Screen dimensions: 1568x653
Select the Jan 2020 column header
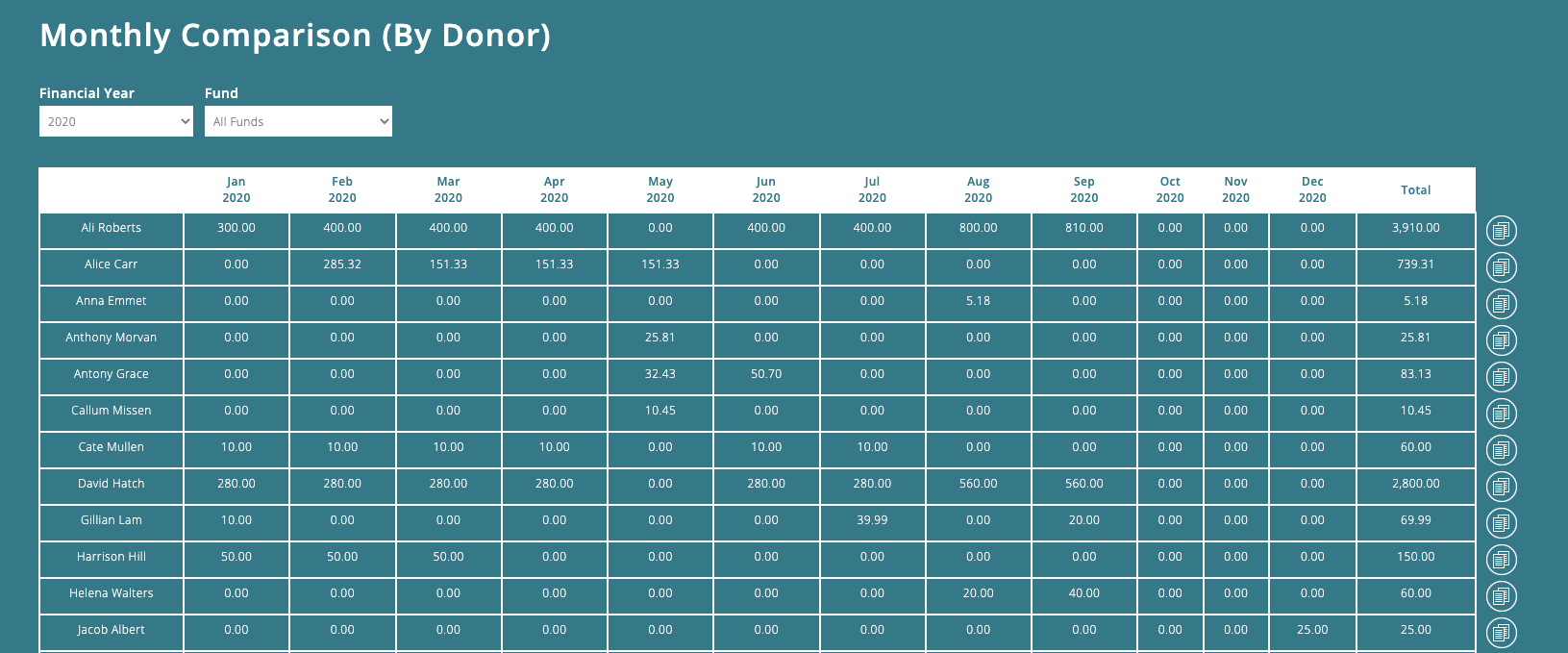(x=236, y=189)
